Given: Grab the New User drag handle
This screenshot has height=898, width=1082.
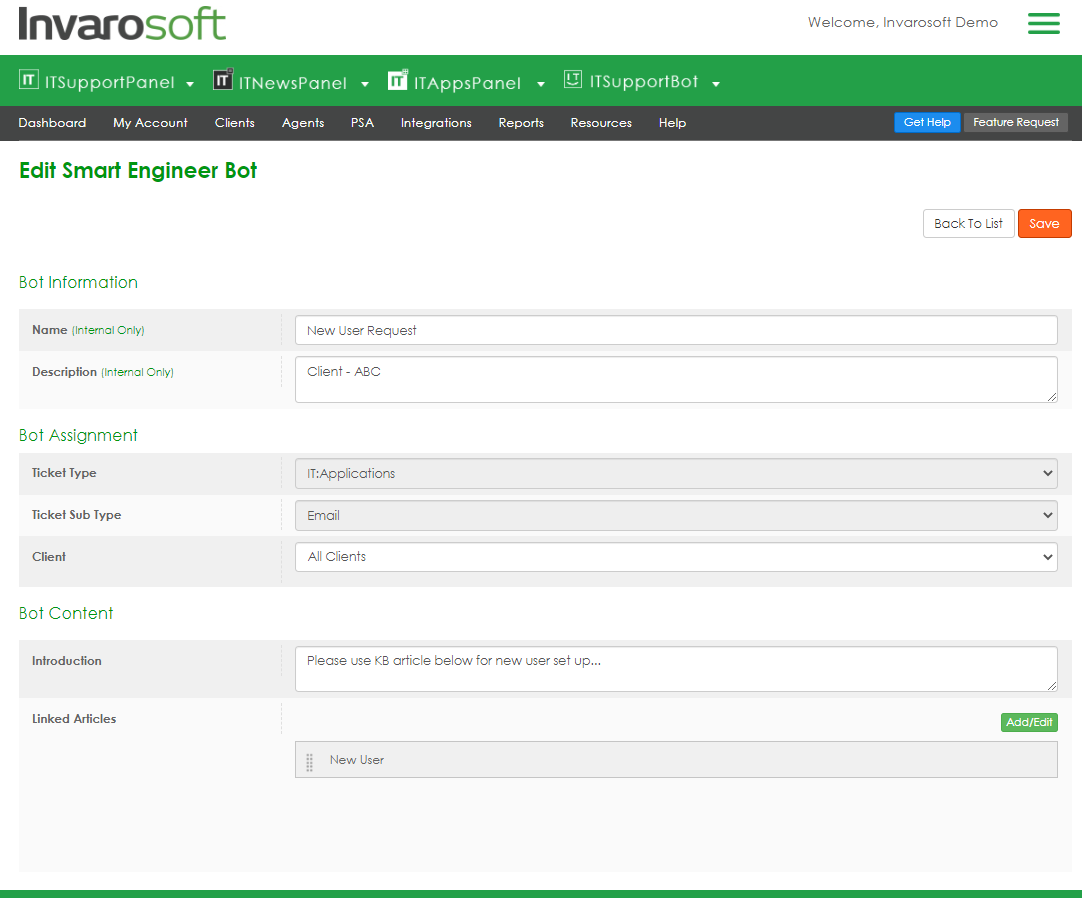Looking at the screenshot, I should [x=309, y=761].
